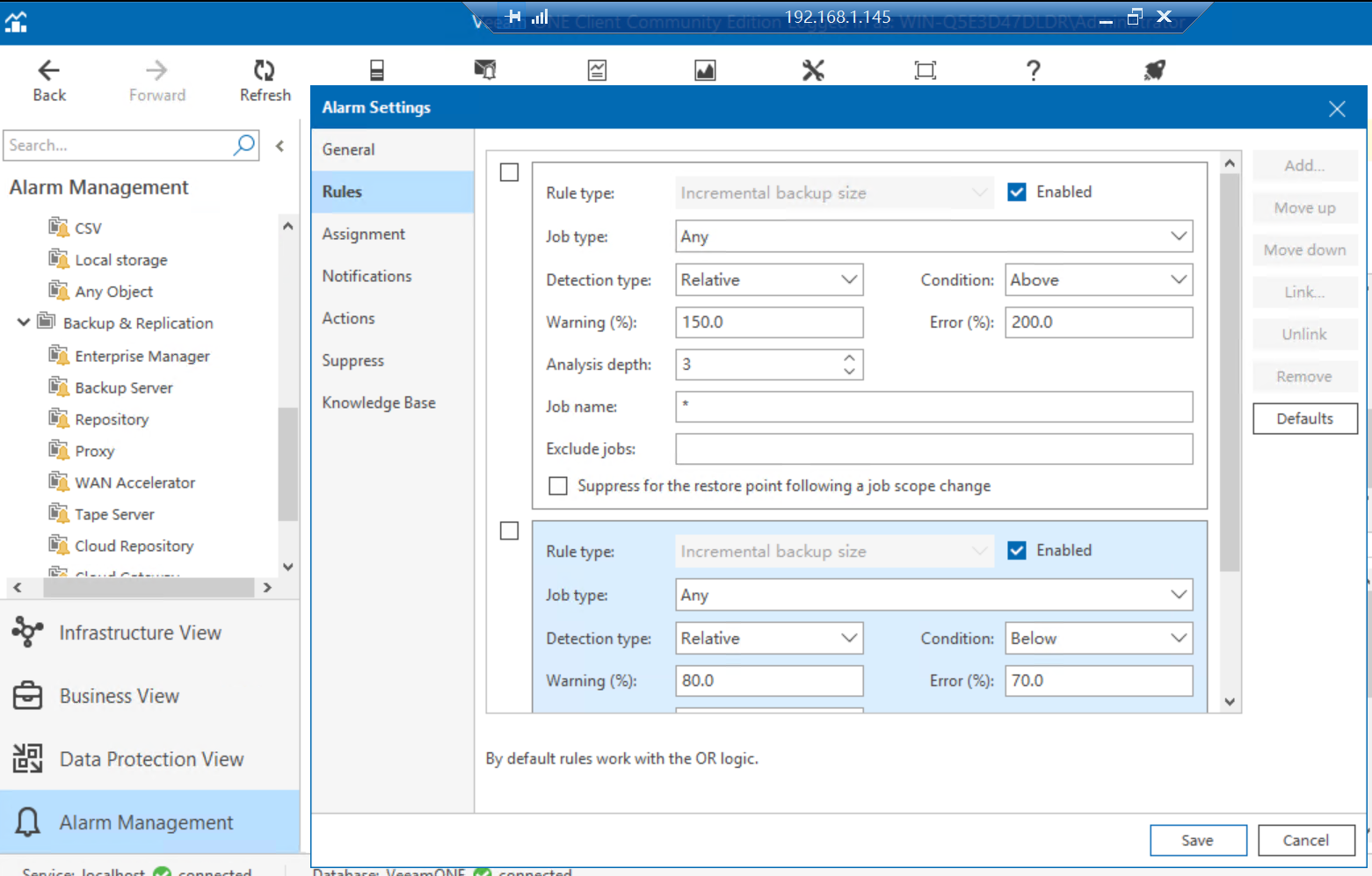1372x876 pixels.
Task: Open the first rule's Job type dropdown
Action: 934,235
